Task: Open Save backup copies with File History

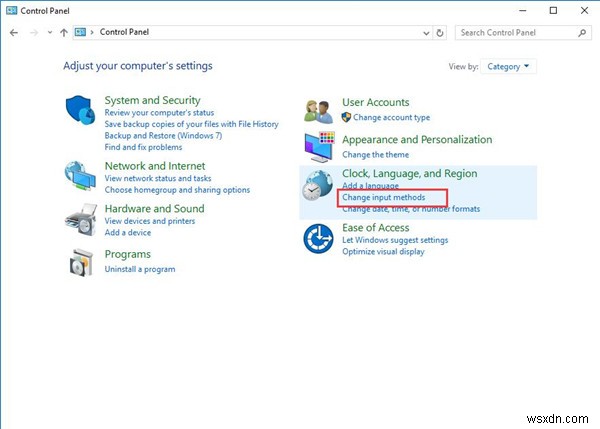Action: pos(191,124)
